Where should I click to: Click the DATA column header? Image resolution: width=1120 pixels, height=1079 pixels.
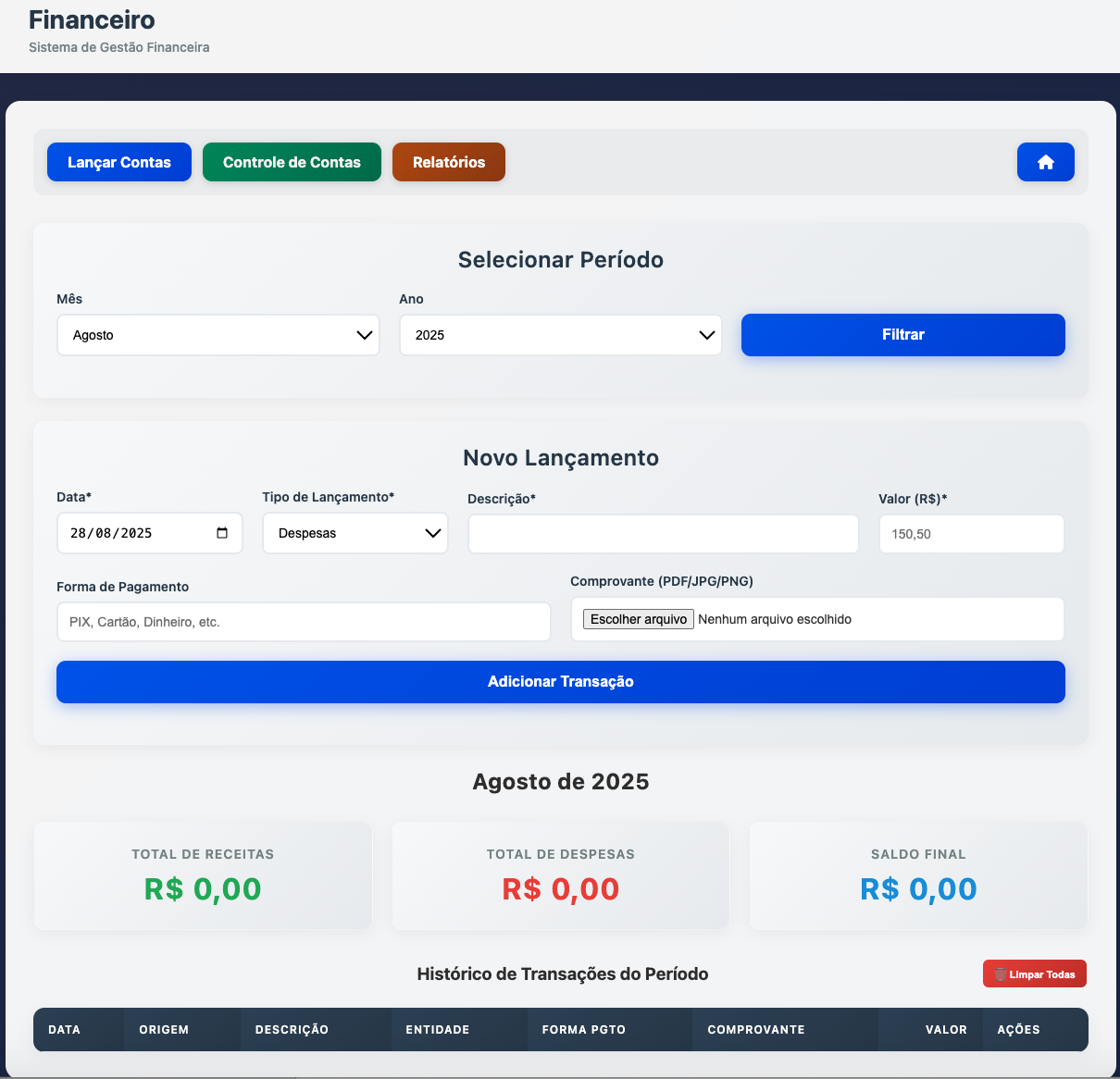(x=64, y=1029)
